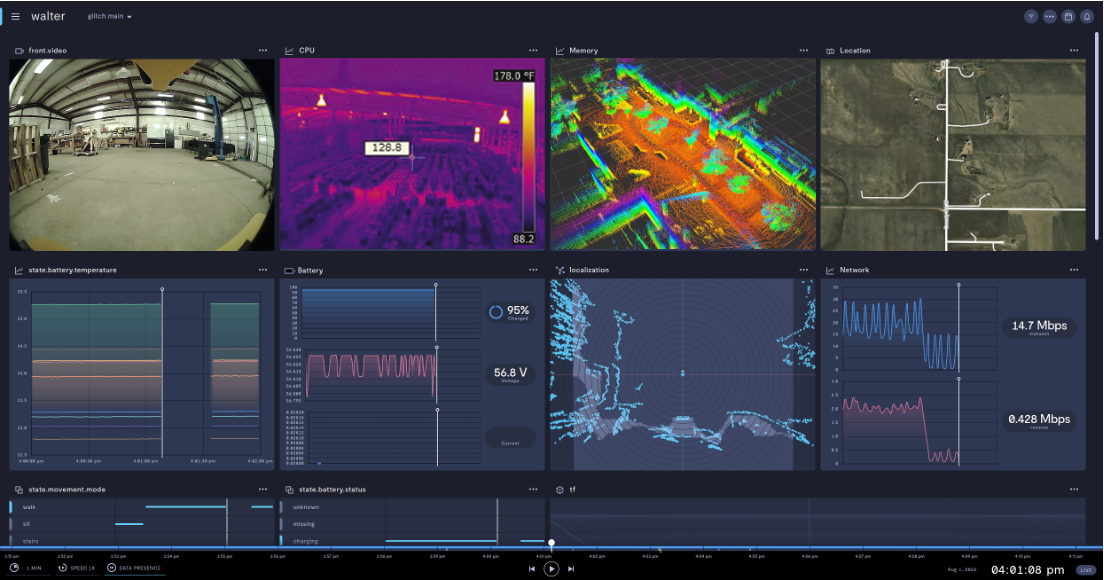This screenshot has height=580, width=1104.
Task: Open notifications bell icon
Action: coord(1086,17)
